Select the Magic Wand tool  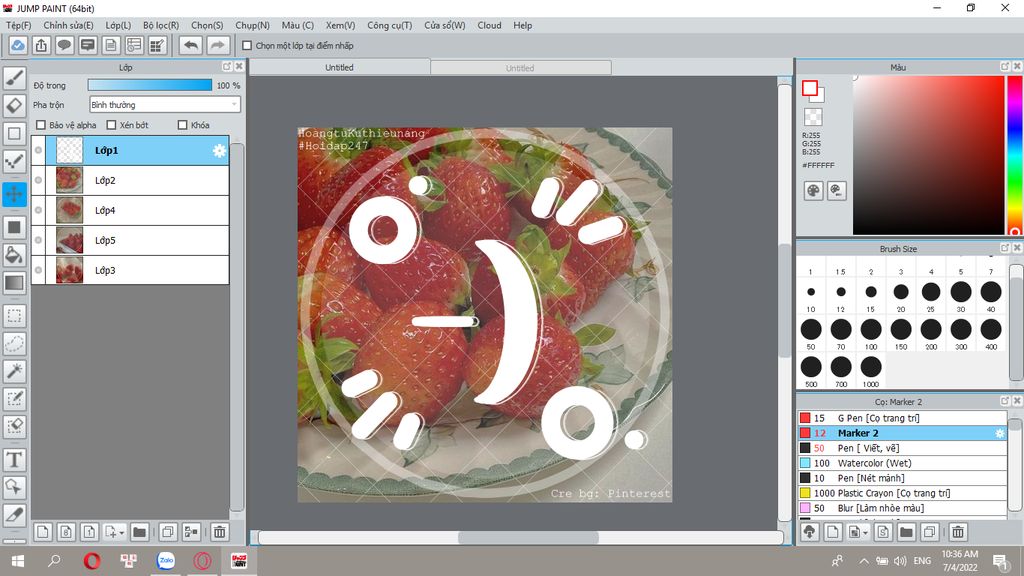pyautogui.click(x=14, y=371)
